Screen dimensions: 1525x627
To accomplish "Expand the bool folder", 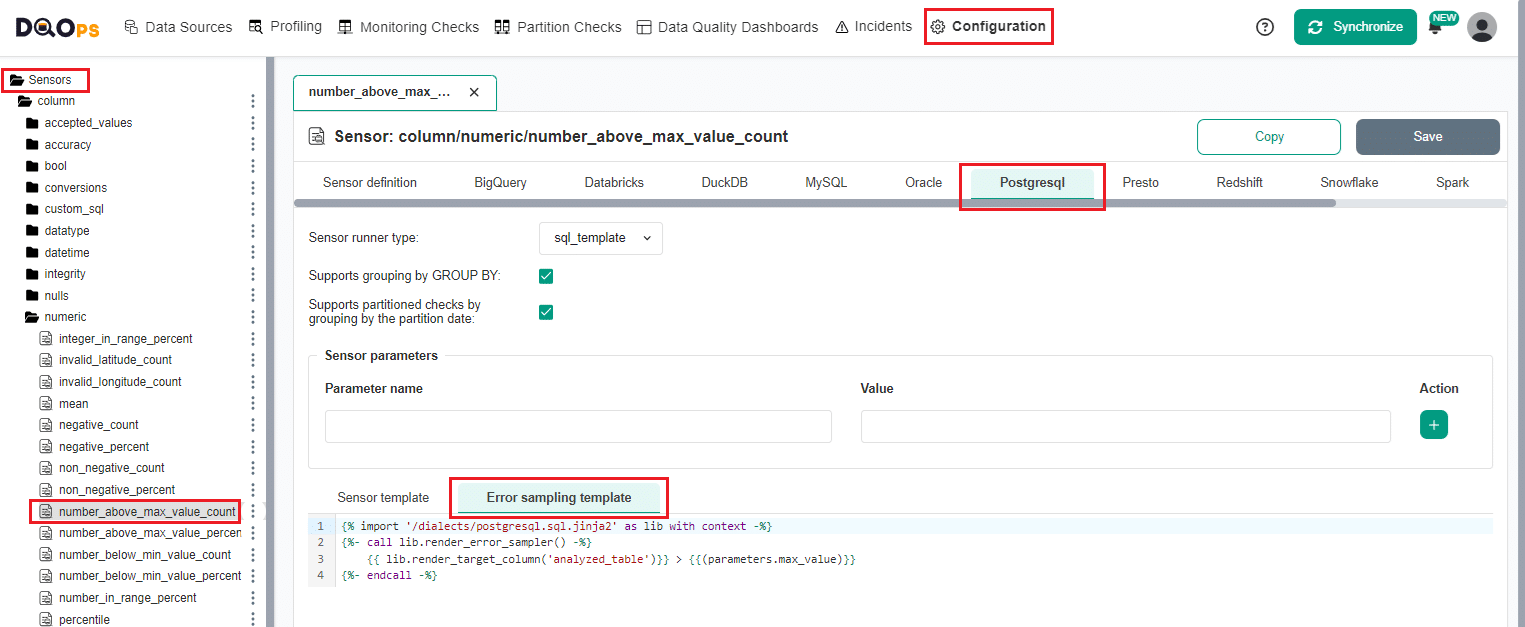I will [32, 166].
